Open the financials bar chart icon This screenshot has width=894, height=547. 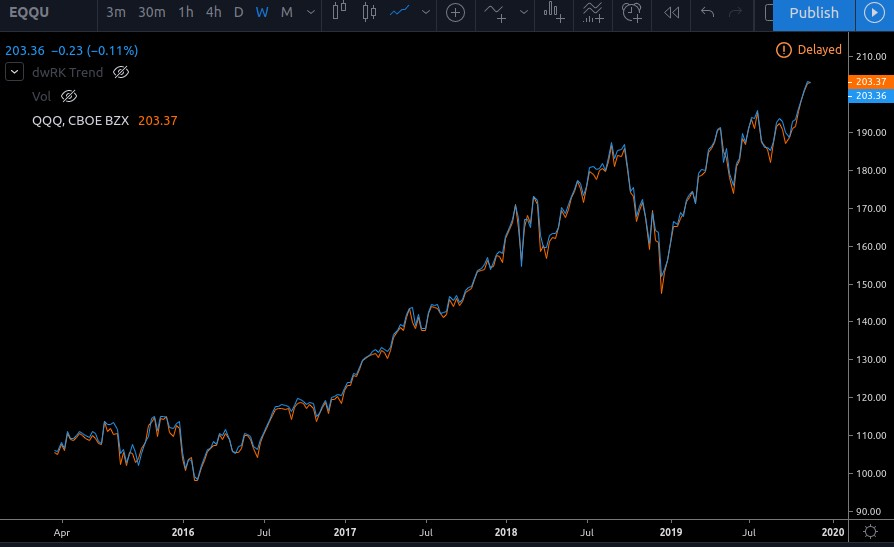tap(553, 13)
